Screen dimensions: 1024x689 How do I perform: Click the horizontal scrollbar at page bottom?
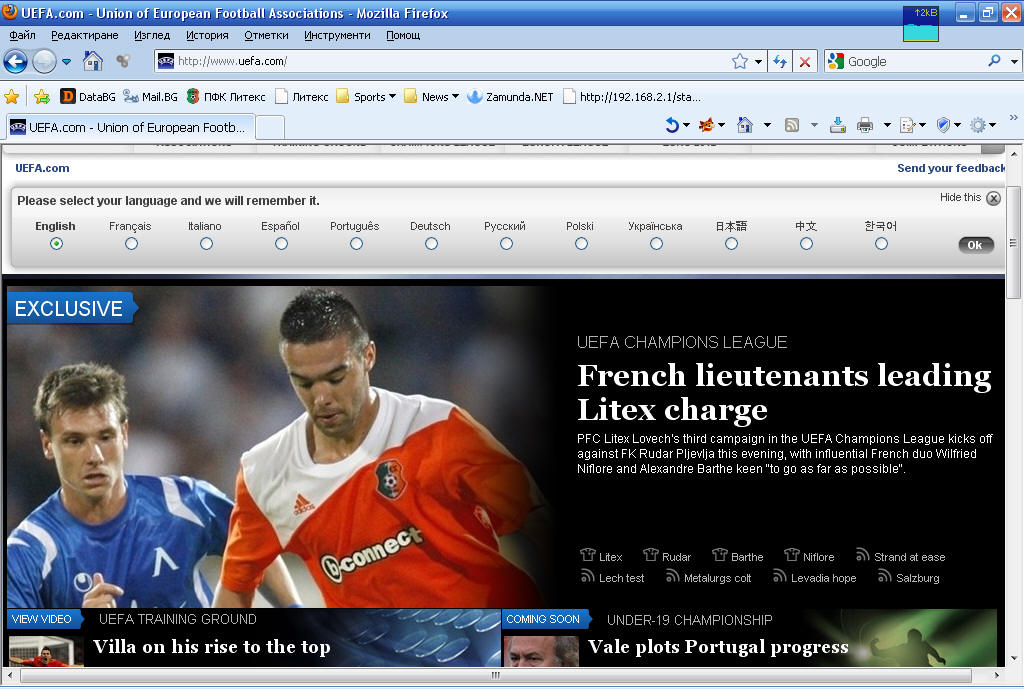(495, 676)
